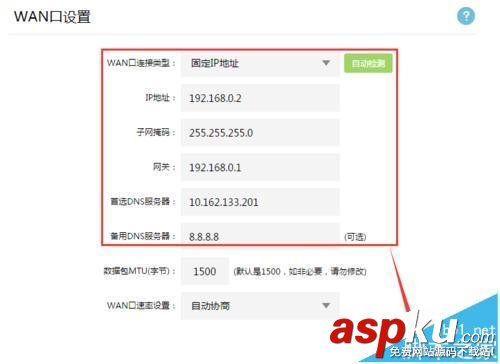The image size is (500, 364).
Task: Expand the WAN口速率设置 dropdown showing 自动协商
Action: (x=260, y=306)
